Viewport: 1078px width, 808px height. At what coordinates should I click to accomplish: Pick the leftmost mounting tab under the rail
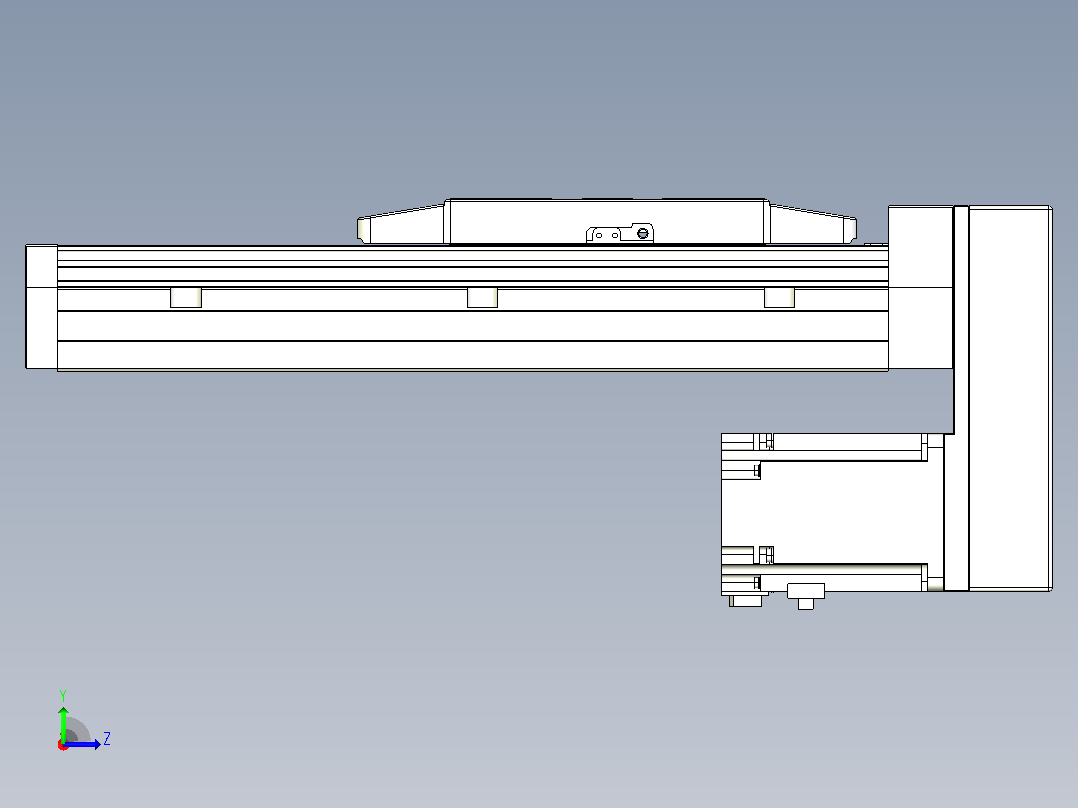click(186, 297)
